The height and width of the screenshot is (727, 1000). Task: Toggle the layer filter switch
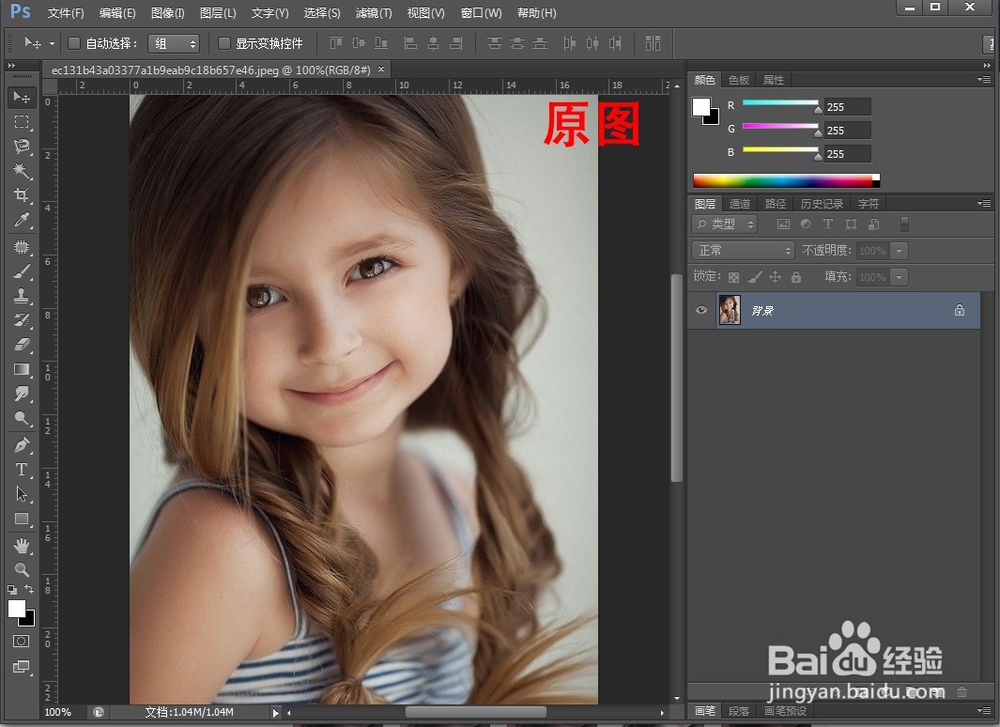coord(904,224)
